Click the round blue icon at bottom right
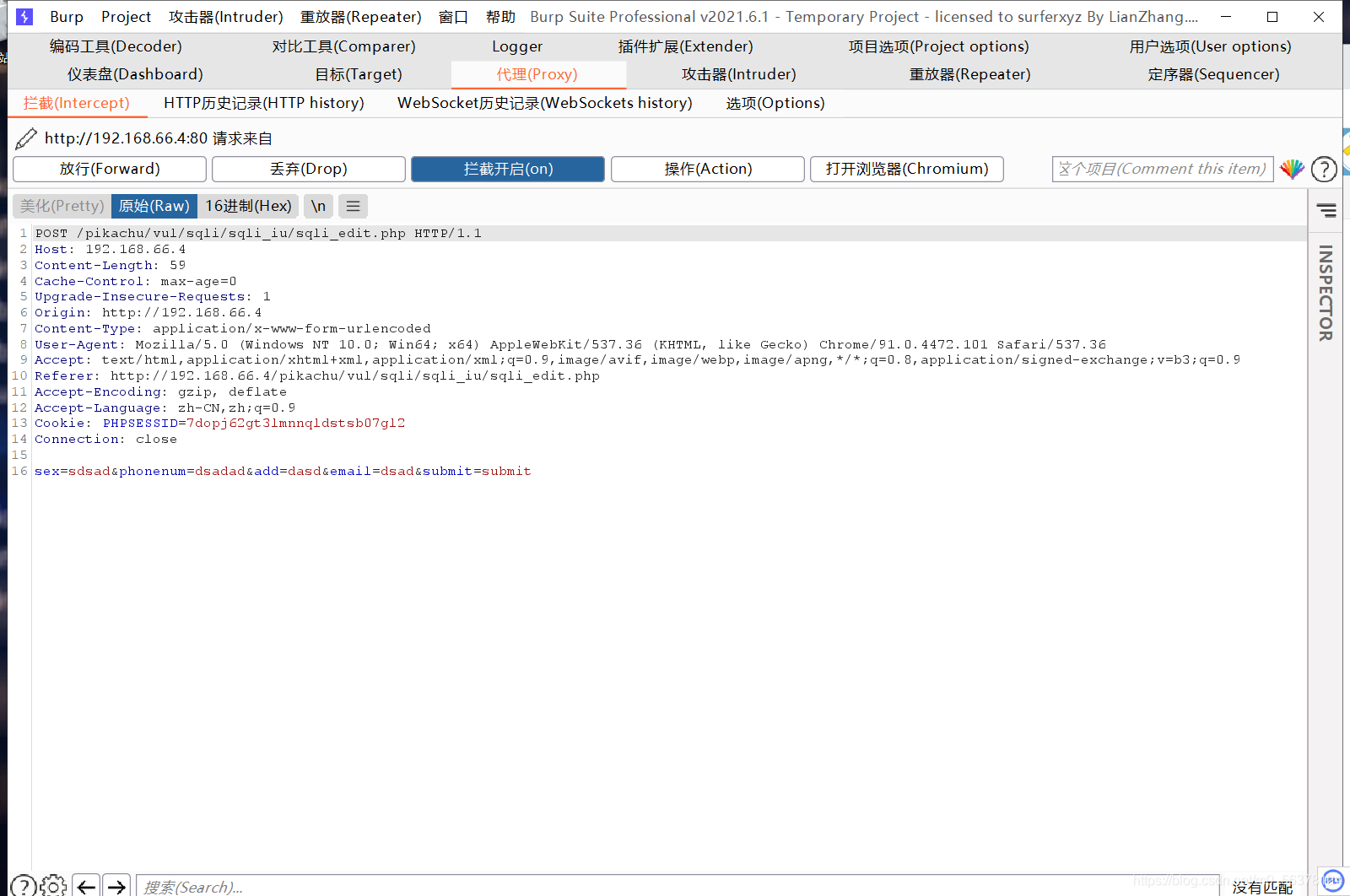The height and width of the screenshot is (896, 1350). [1332, 880]
